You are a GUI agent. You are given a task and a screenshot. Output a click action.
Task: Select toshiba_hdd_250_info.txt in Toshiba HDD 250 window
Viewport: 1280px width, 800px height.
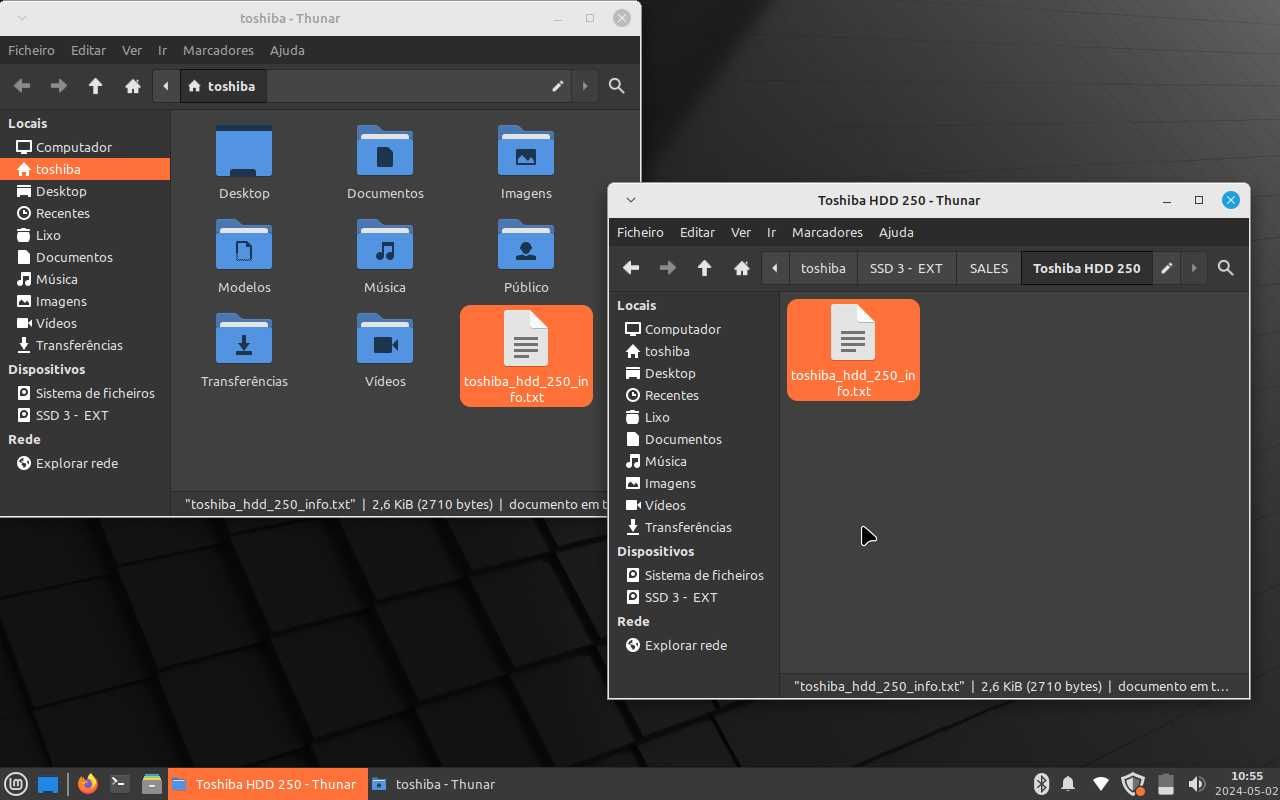853,350
